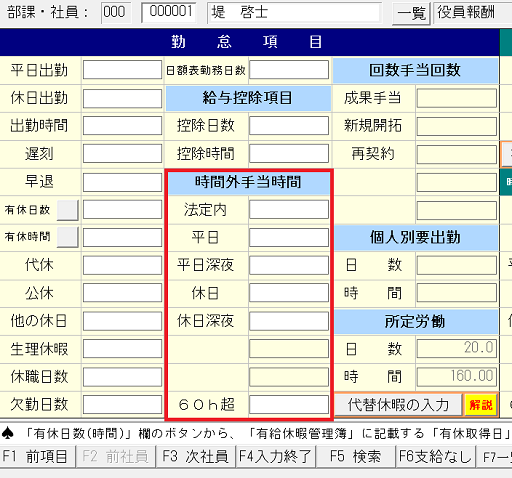Screen dimensions: 512x478
Task: Click the 有休時間 input field
Action: (x=122, y=237)
